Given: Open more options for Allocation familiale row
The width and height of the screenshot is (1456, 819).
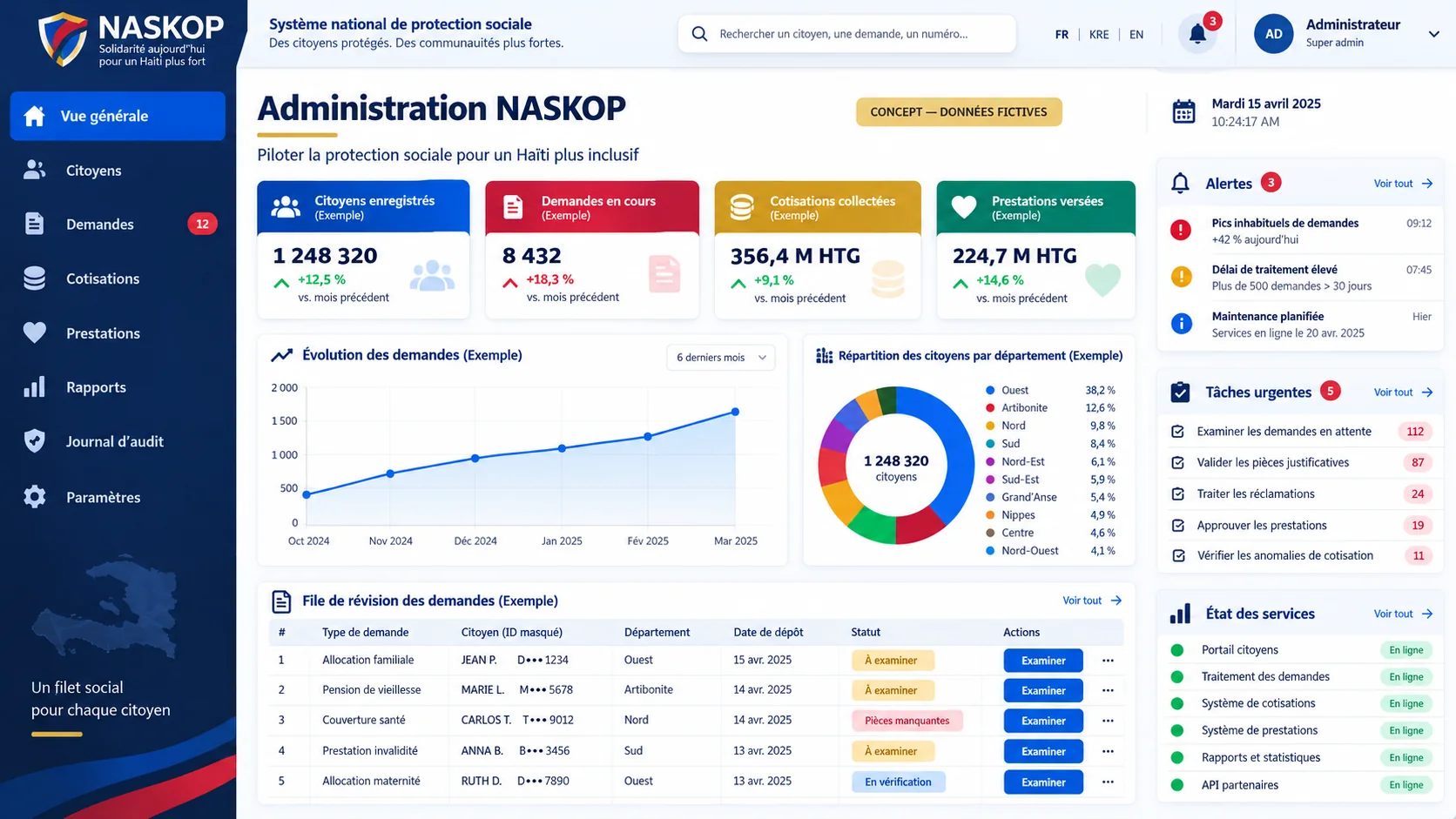Looking at the screenshot, I should (1108, 661).
